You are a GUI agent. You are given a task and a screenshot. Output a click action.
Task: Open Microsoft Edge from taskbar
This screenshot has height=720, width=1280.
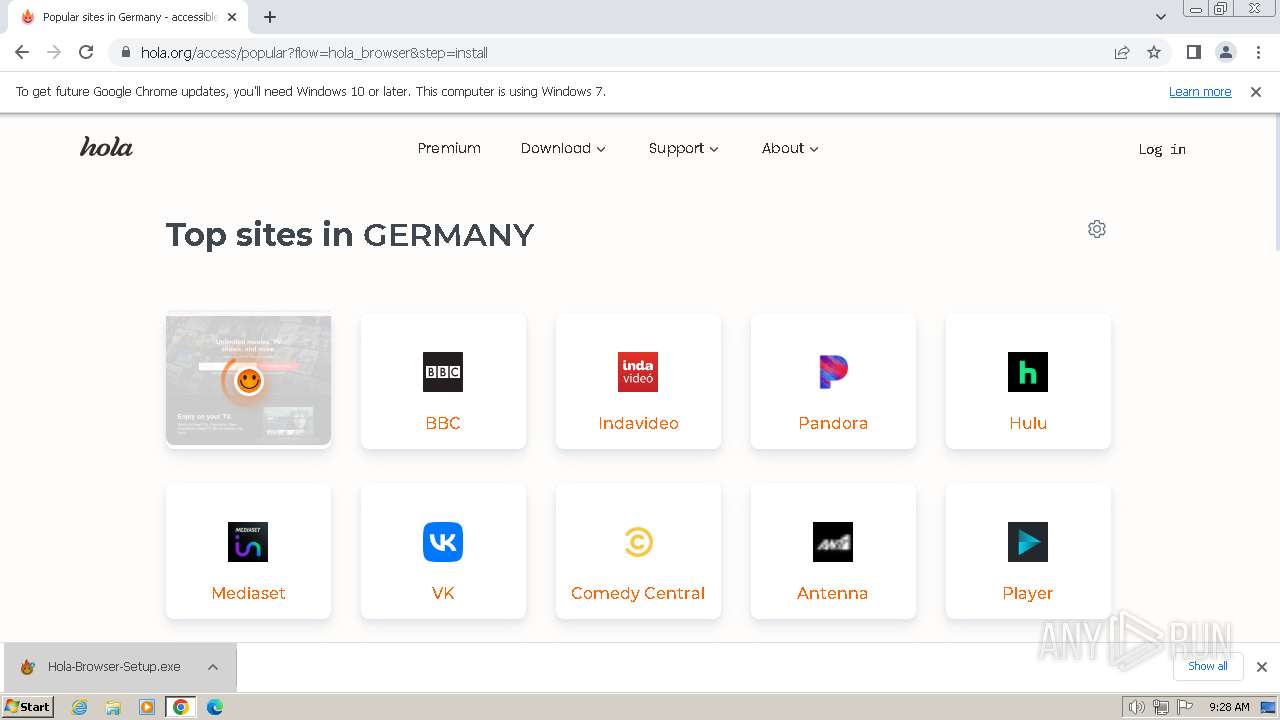pyautogui.click(x=215, y=707)
